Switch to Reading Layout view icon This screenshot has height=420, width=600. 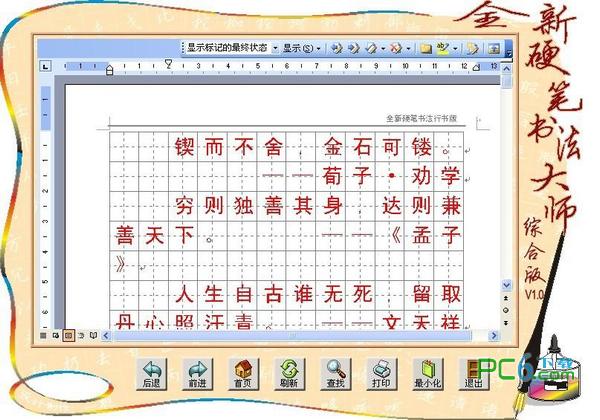tap(93, 335)
